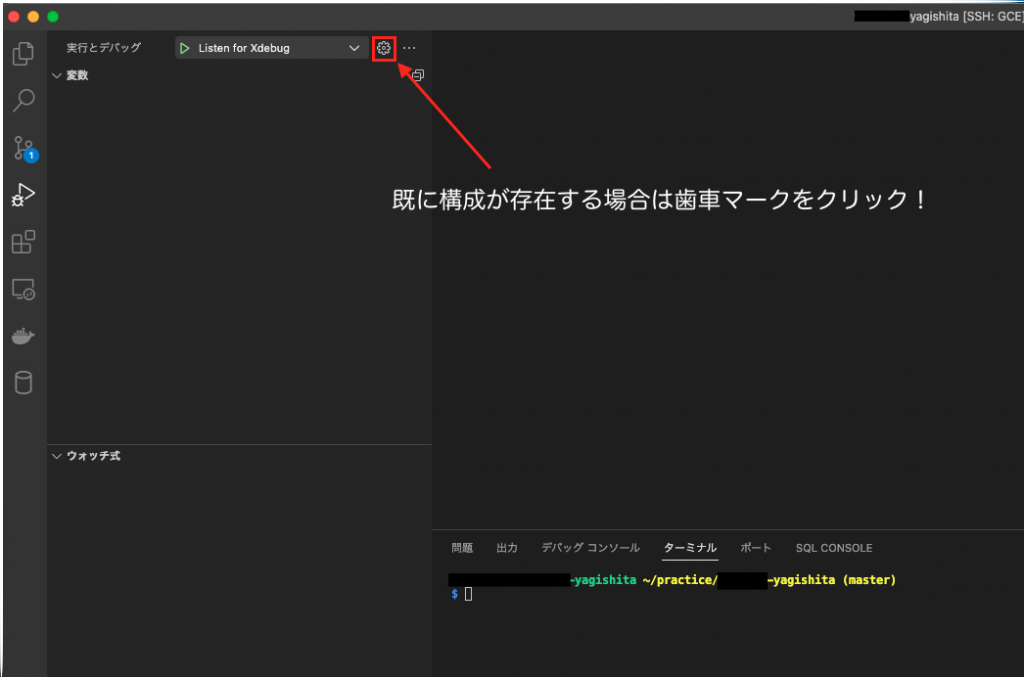
Task: Select the Run and Debug icon
Action: click(x=23, y=195)
